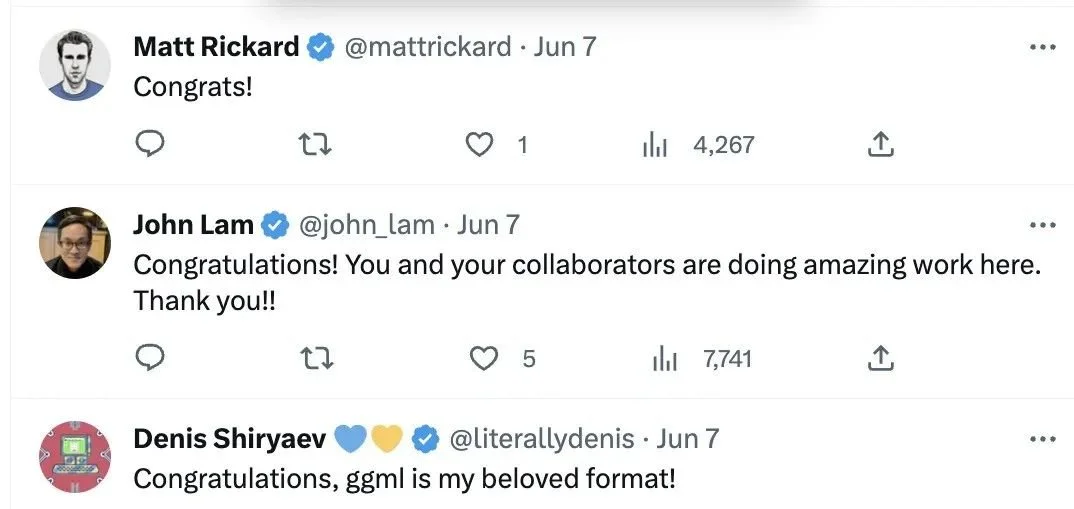The image size is (1074, 509).
Task: View analytics for Matt Rickard's tweet
Action: pos(697,145)
